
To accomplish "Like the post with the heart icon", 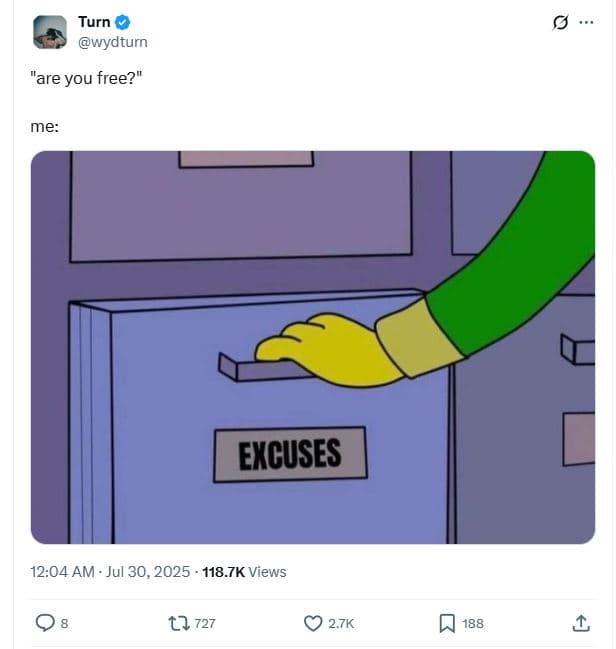I will coord(313,623).
